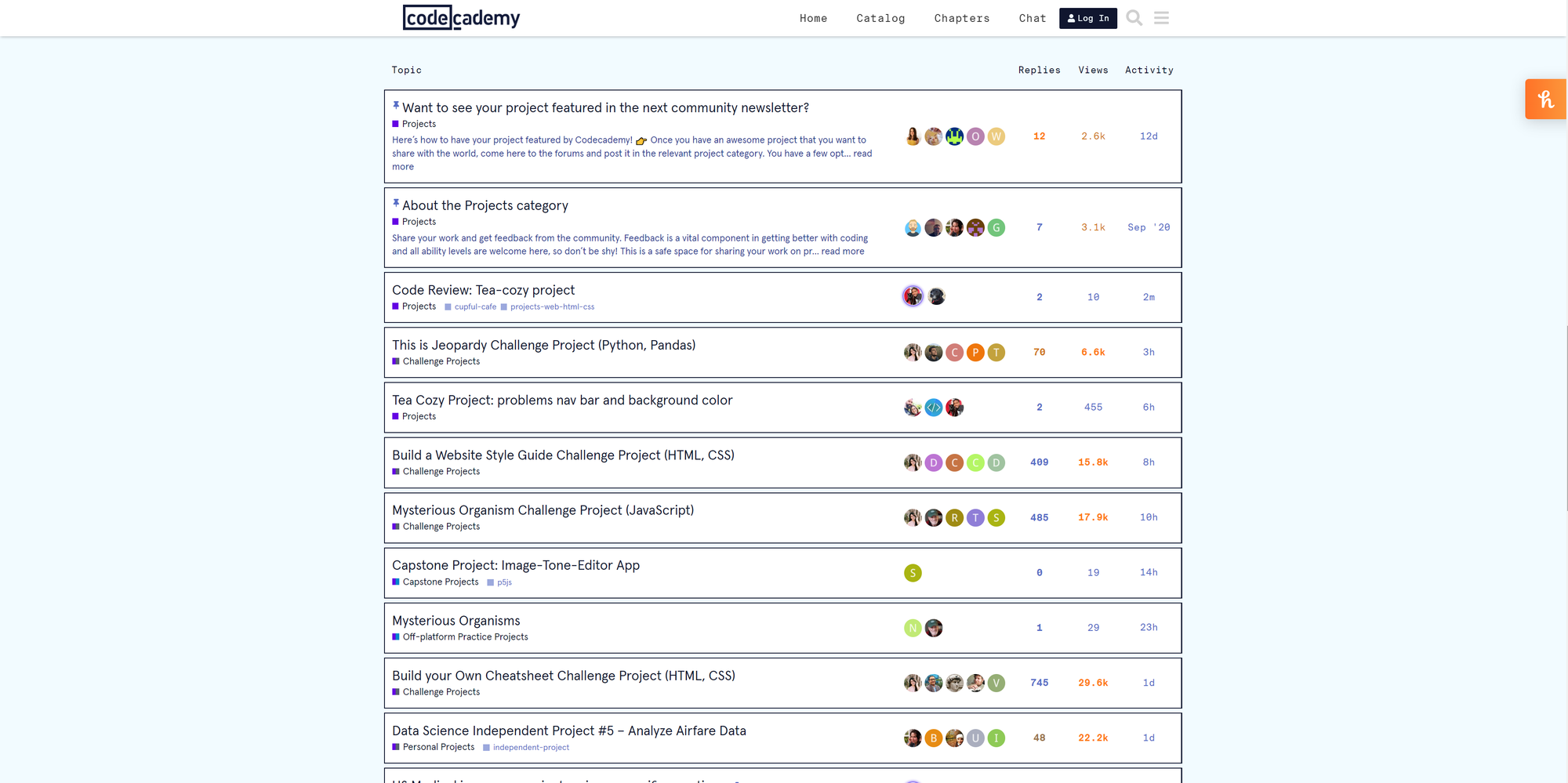Screen dimensions: 1568x783
Task: Open first 'D' avatar on Style Guide topic
Action: click(934, 462)
